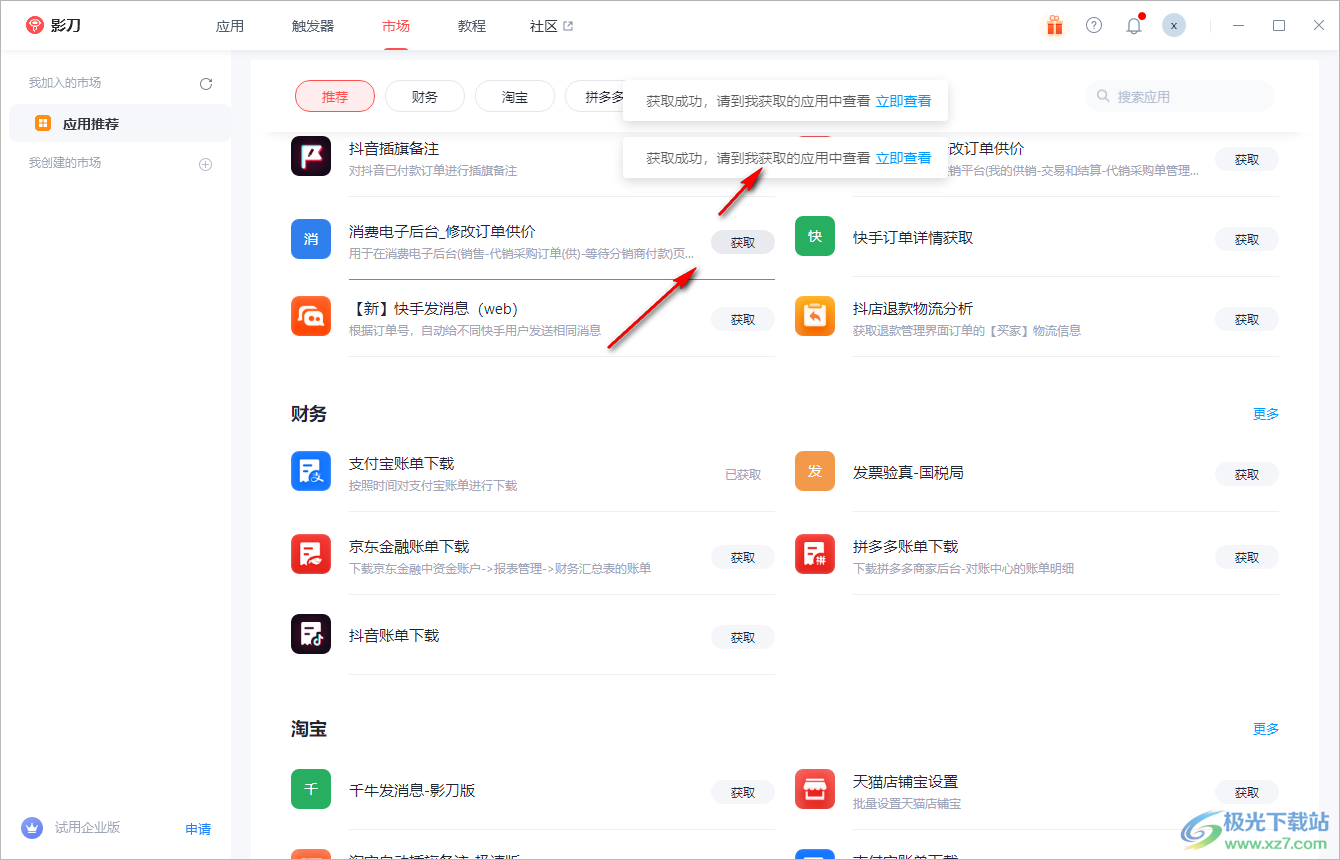This screenshot has width=1340, height=860.
Task: Get the 千牛发消息-影刀版 app
Action: coord(743,792)
